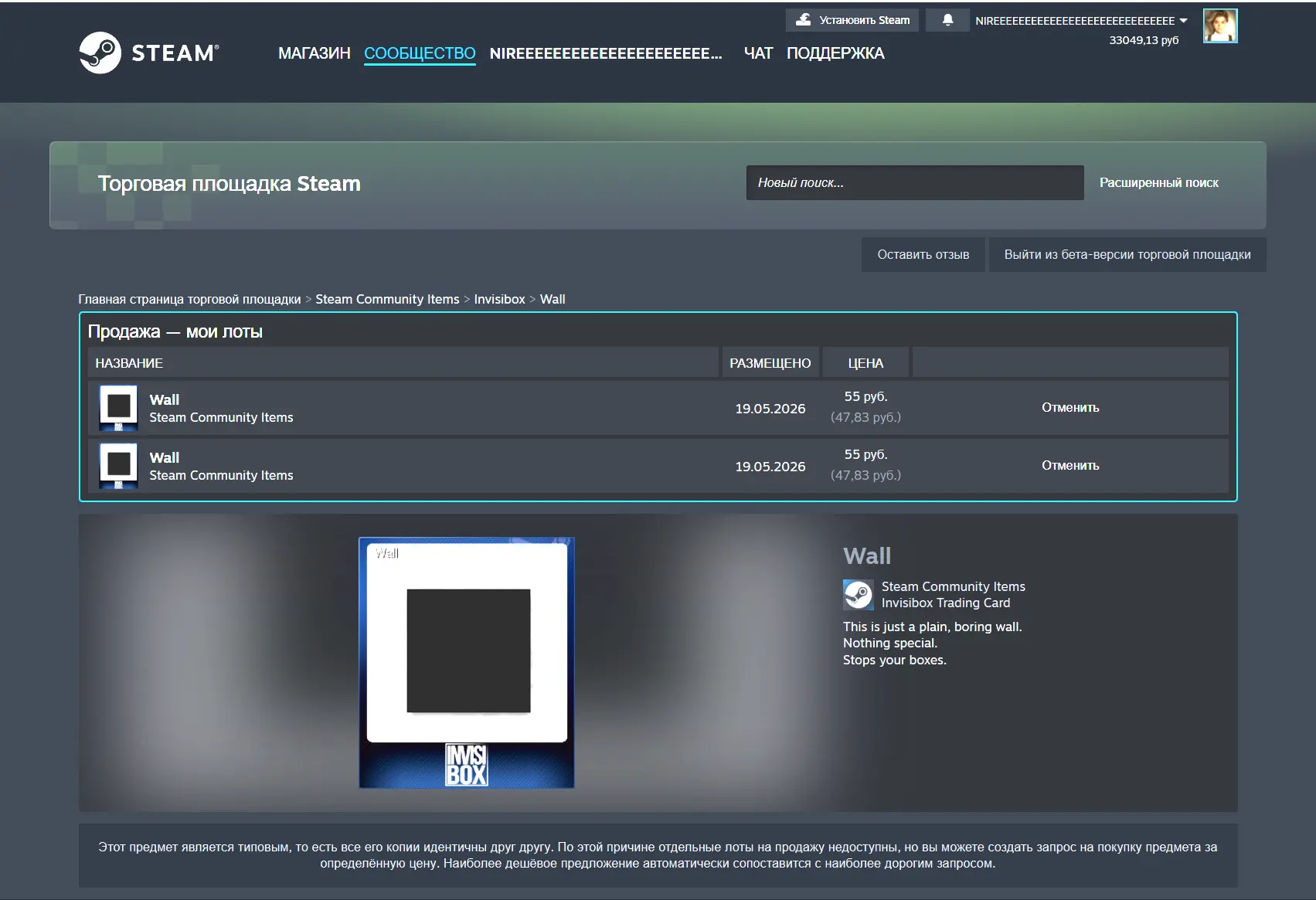Go to Главная страница торговой площадки breadcrumb
1316x900 pixels.
click(189, 299)
